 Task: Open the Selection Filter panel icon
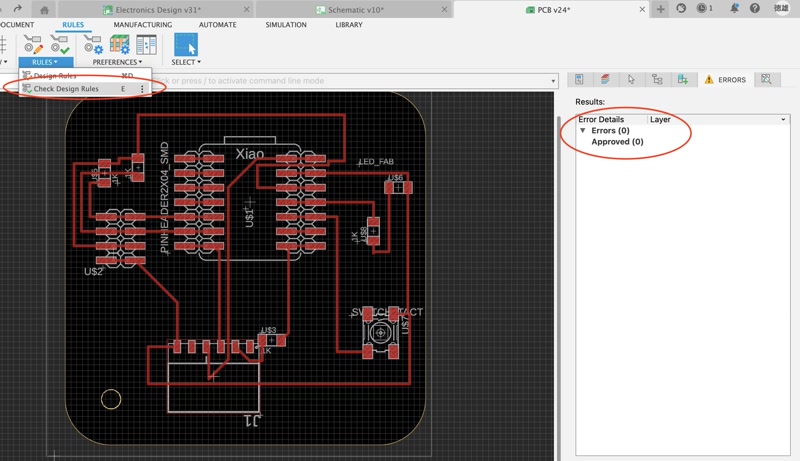[x=631, y=79]
